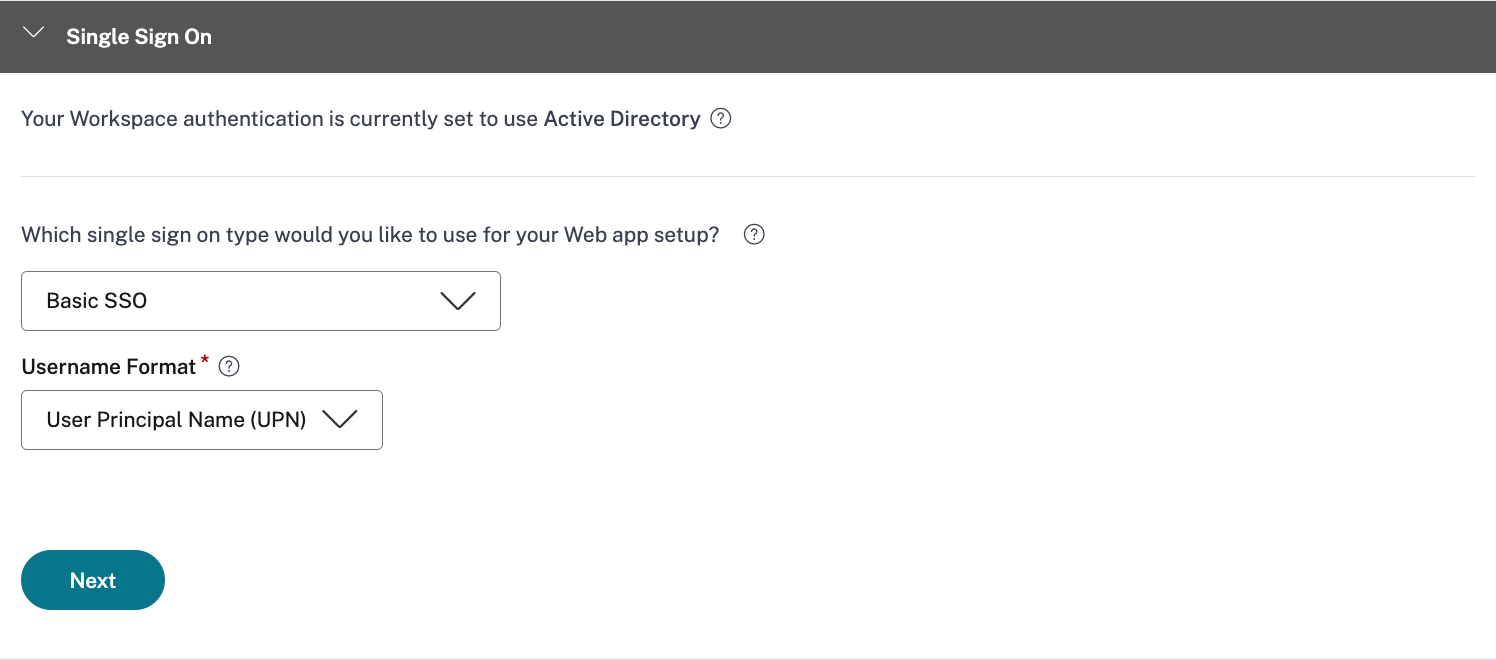
Task: Click the Single Sign On header title
Action: [x=139, y=37]
